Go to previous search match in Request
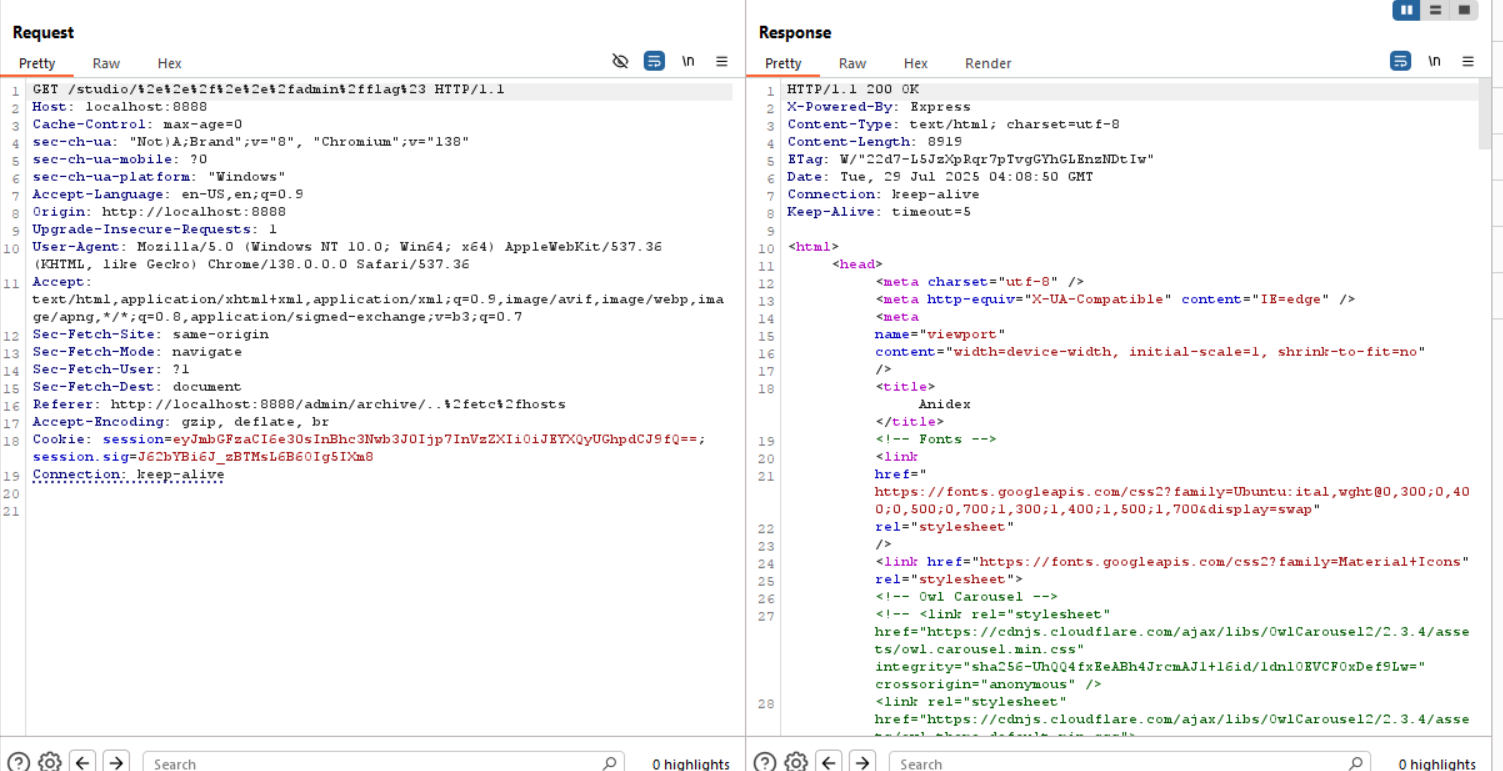 [x=83, y=763]
